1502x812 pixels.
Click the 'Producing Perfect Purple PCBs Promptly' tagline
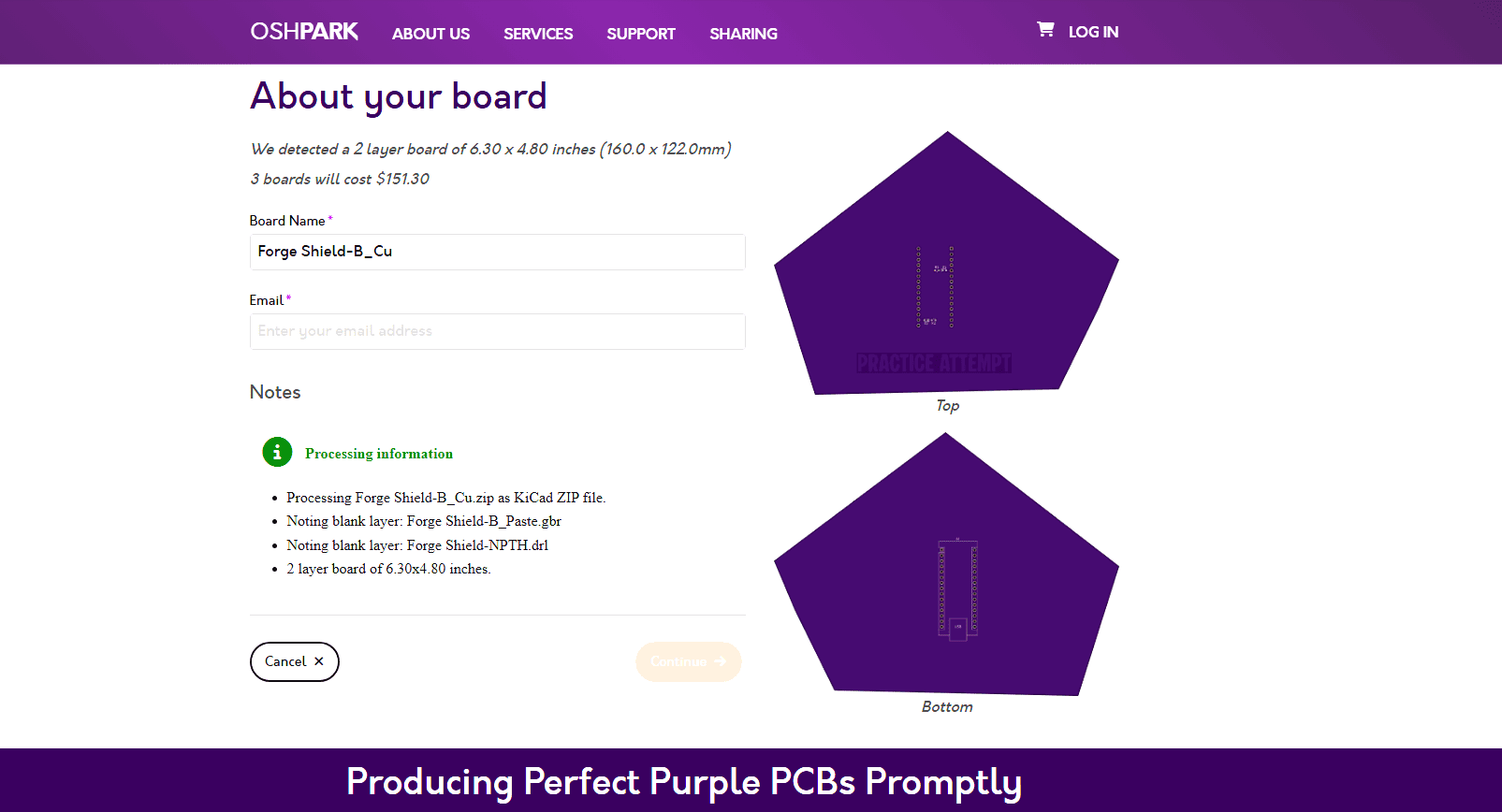pos(684,782)
